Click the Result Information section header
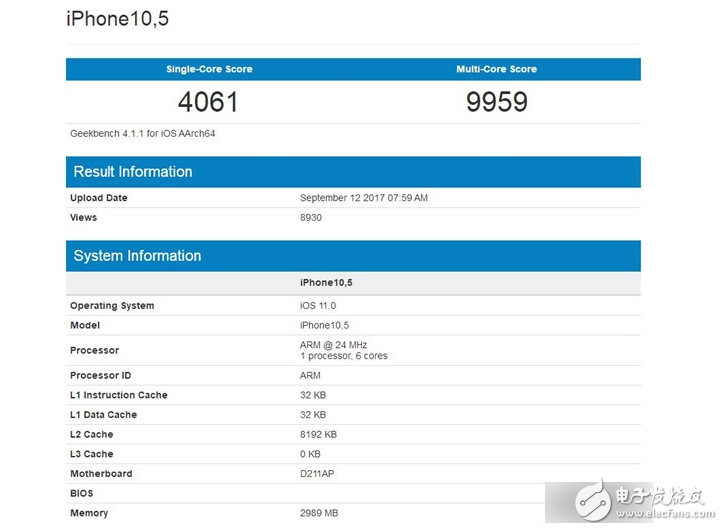723x530 pixels. [x=132, y=172]
